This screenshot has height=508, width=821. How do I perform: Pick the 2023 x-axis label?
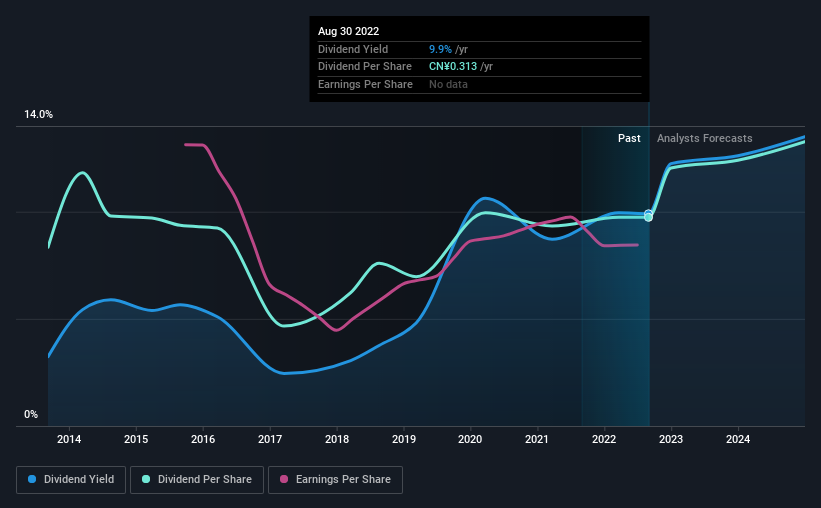[x=671, y=439]
